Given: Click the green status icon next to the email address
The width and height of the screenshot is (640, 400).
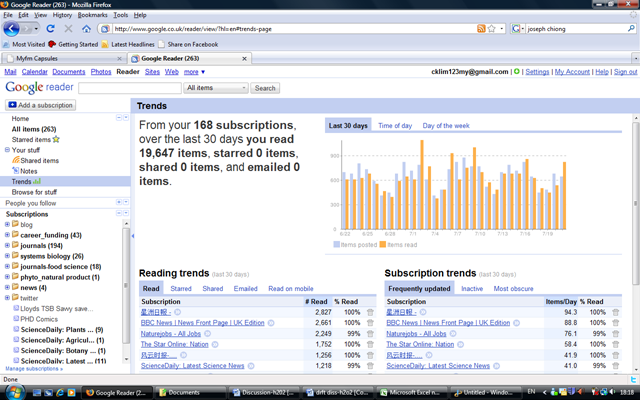Looking at the screenshot, I should 516,71.
